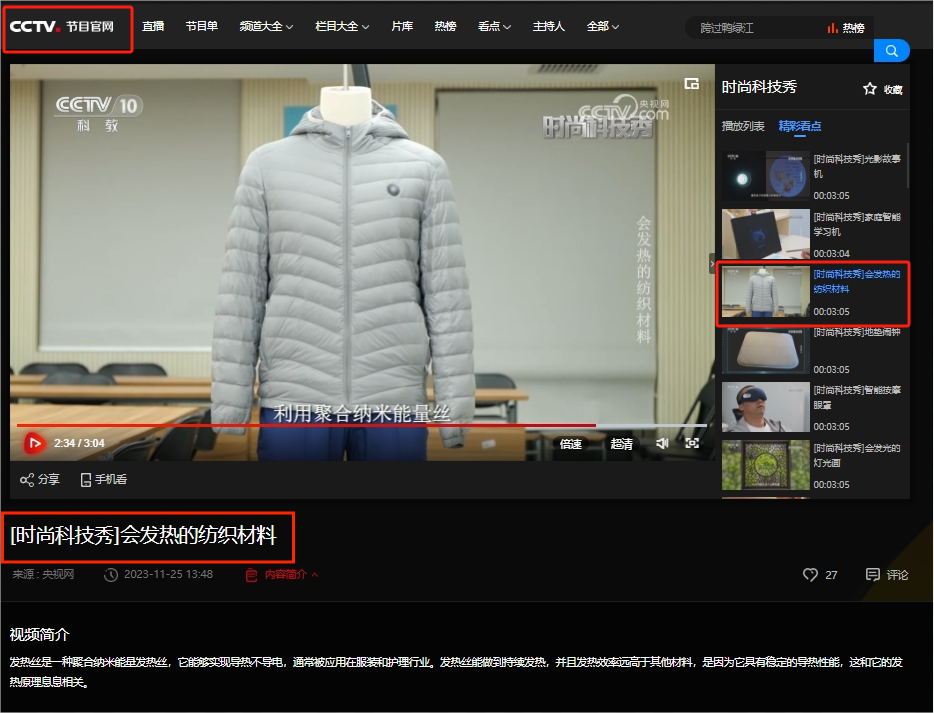Click the heart like icon
The height and width of the screenshot is (713, 934).
[810, 575]
